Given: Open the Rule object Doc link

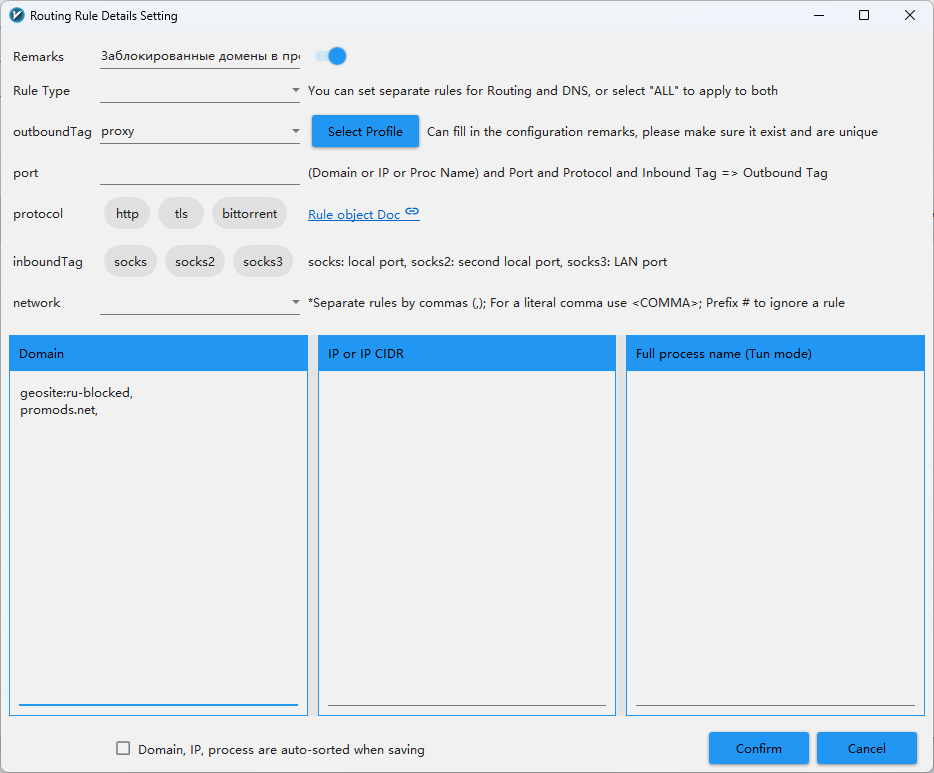Looking at the screenshot, I should coord(354,215).
